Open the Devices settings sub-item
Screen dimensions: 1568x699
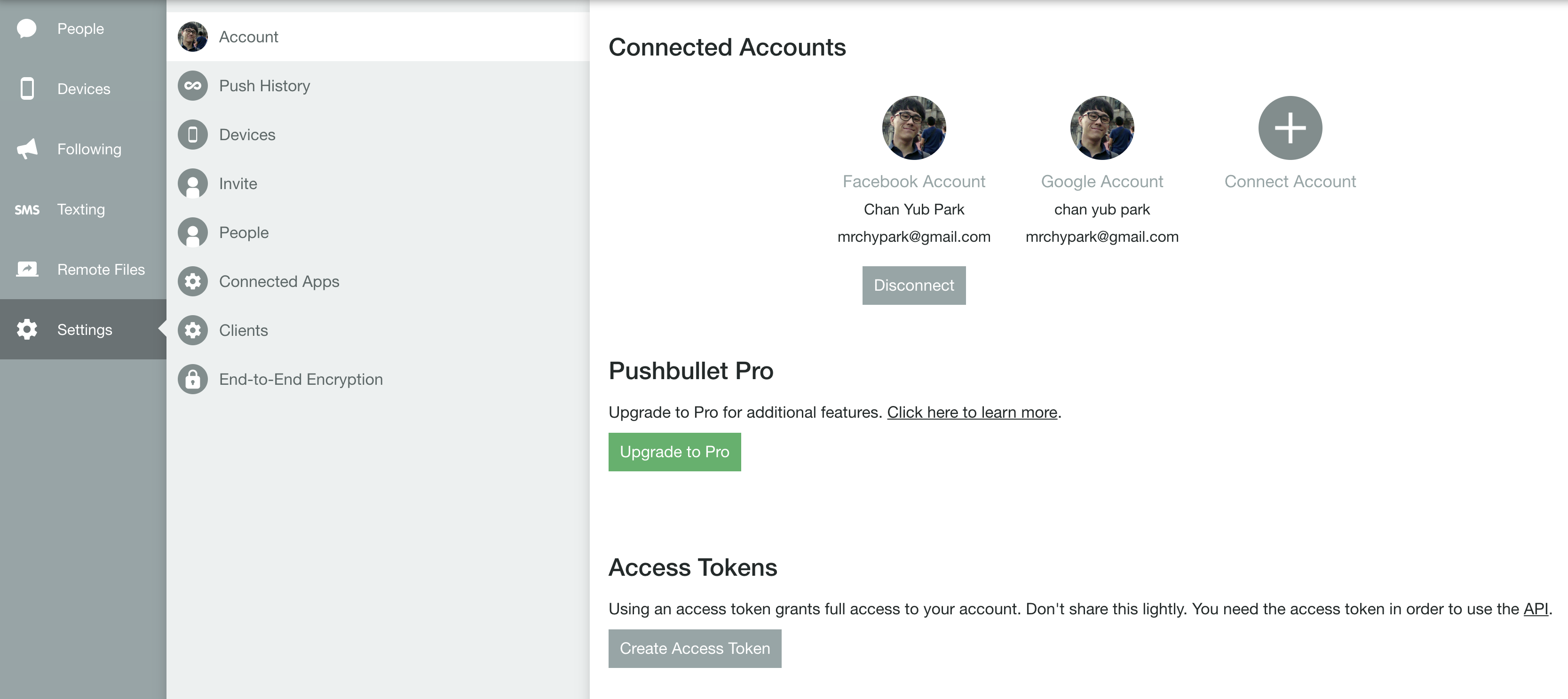tap(378, 135)
